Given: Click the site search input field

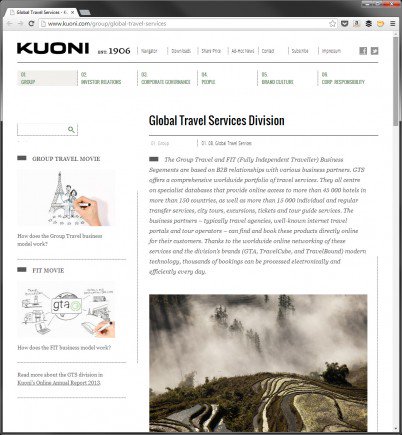Looking at the screenshot, I should click(x=47, y=130).
